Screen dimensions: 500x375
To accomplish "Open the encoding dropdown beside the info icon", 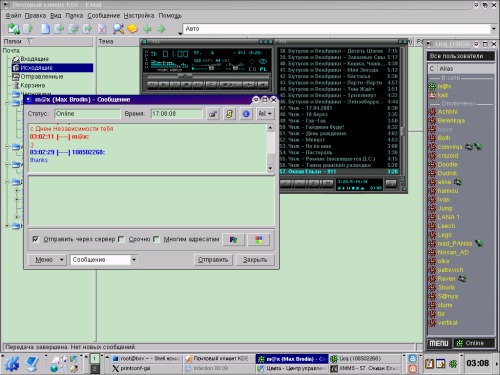I will pyautogui.click(x=265, y=114).
